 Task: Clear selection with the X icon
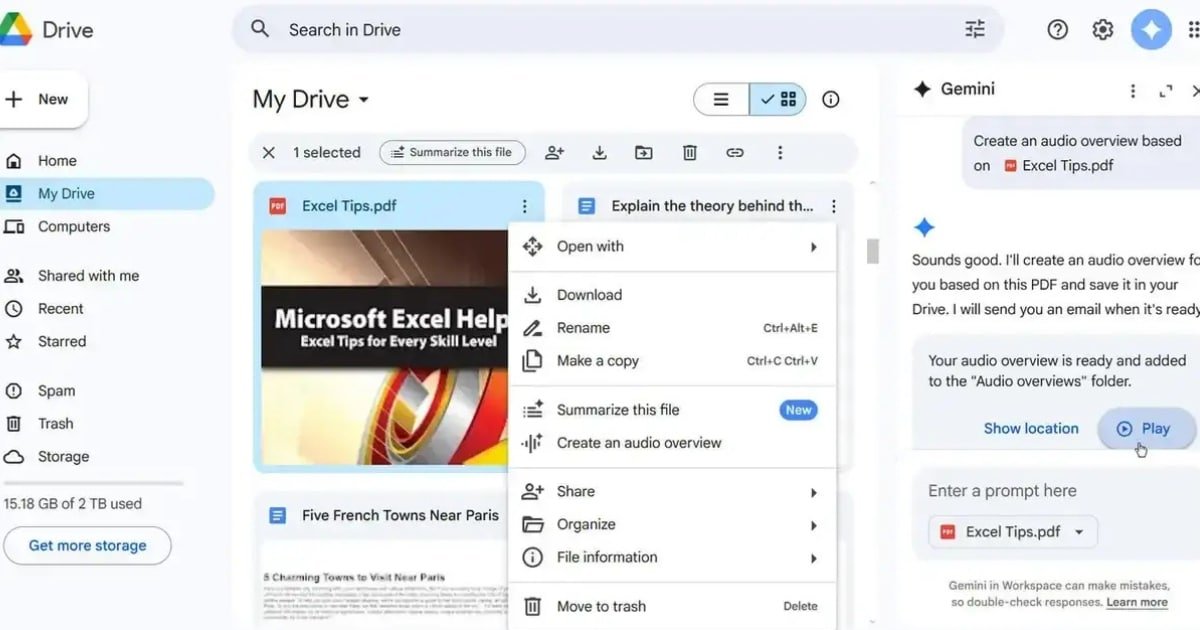[x=268, y=152]
